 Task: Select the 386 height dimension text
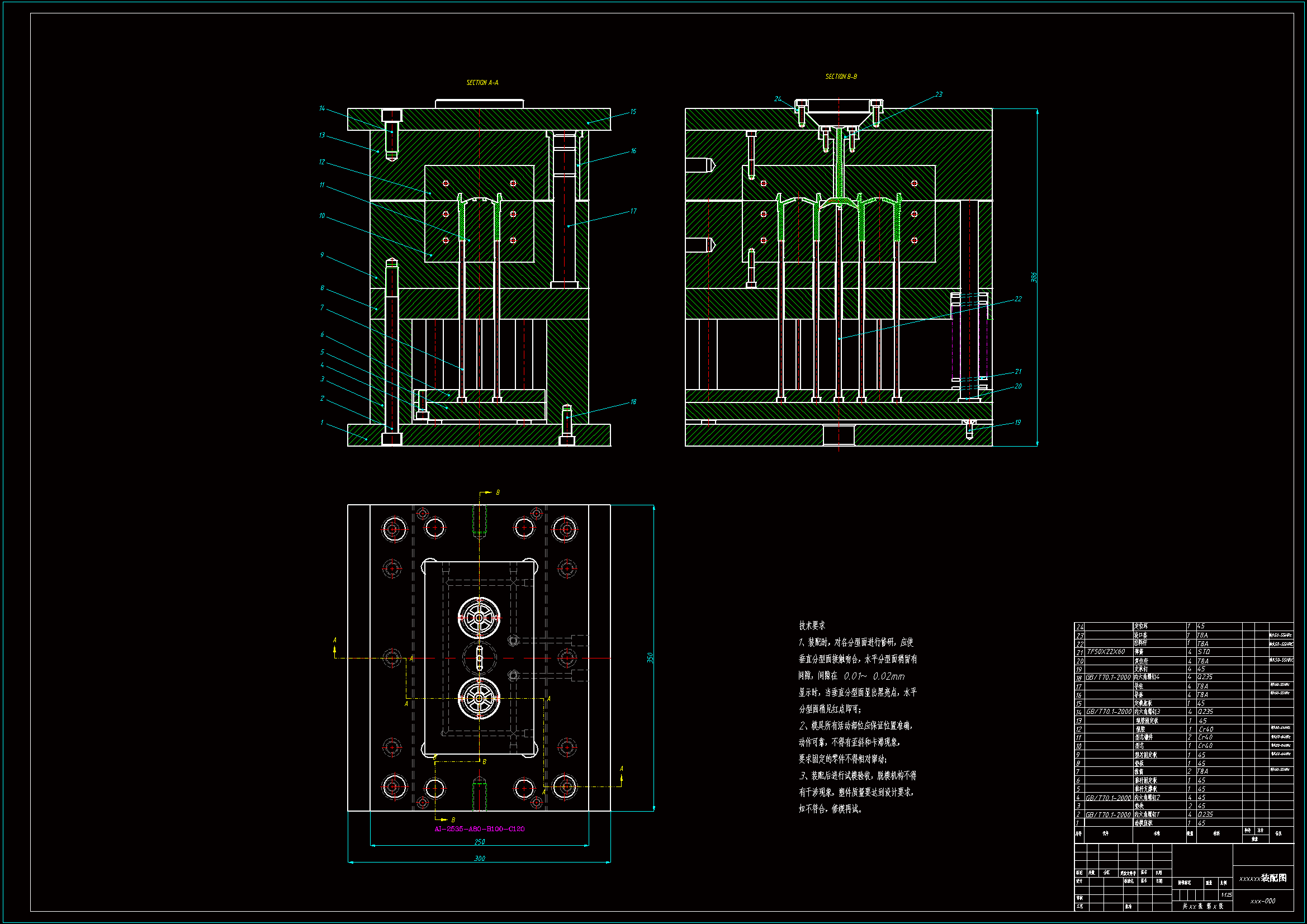click(1034, 277)
